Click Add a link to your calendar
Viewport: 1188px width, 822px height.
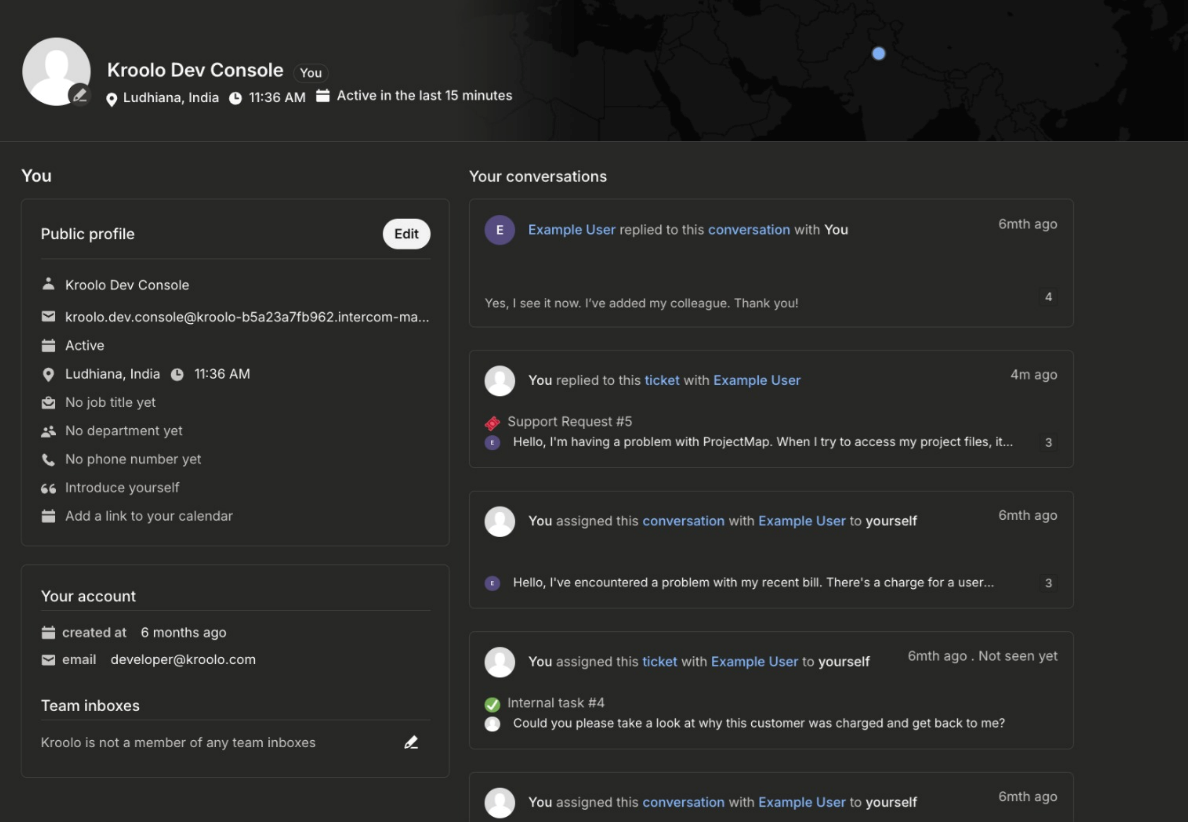pos(149,516)
